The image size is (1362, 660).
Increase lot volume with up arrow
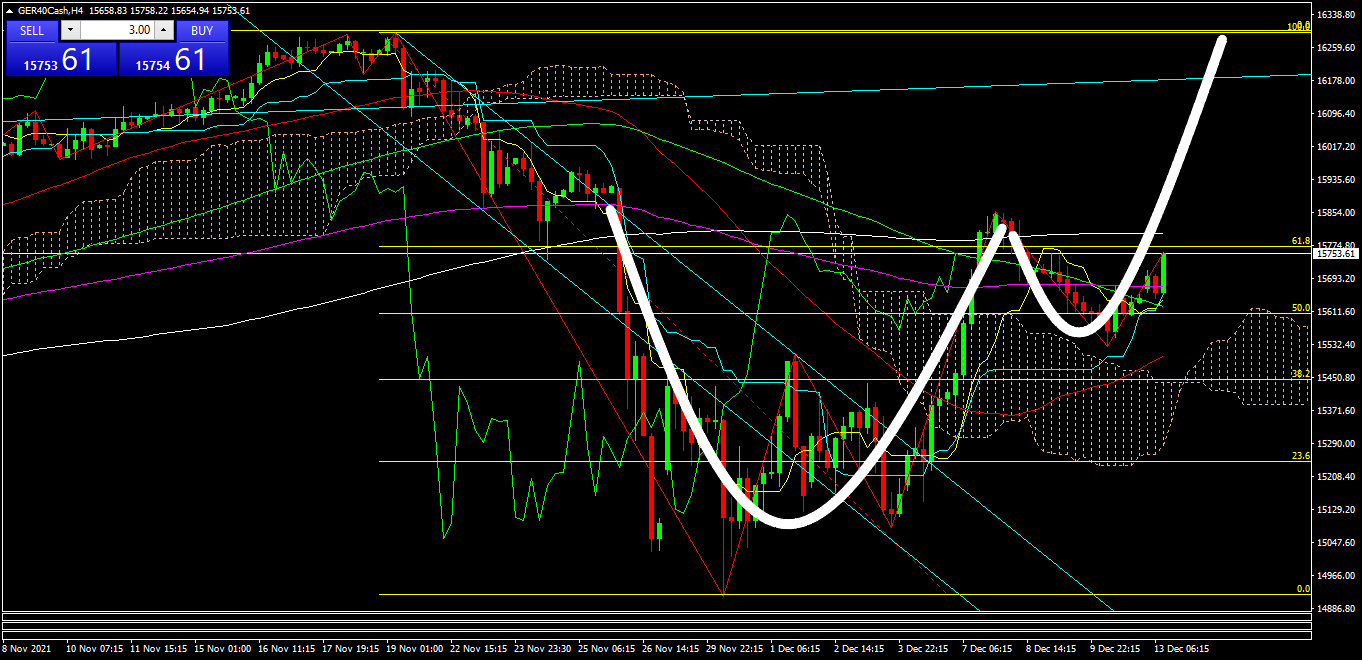click(x=163, y=30)
